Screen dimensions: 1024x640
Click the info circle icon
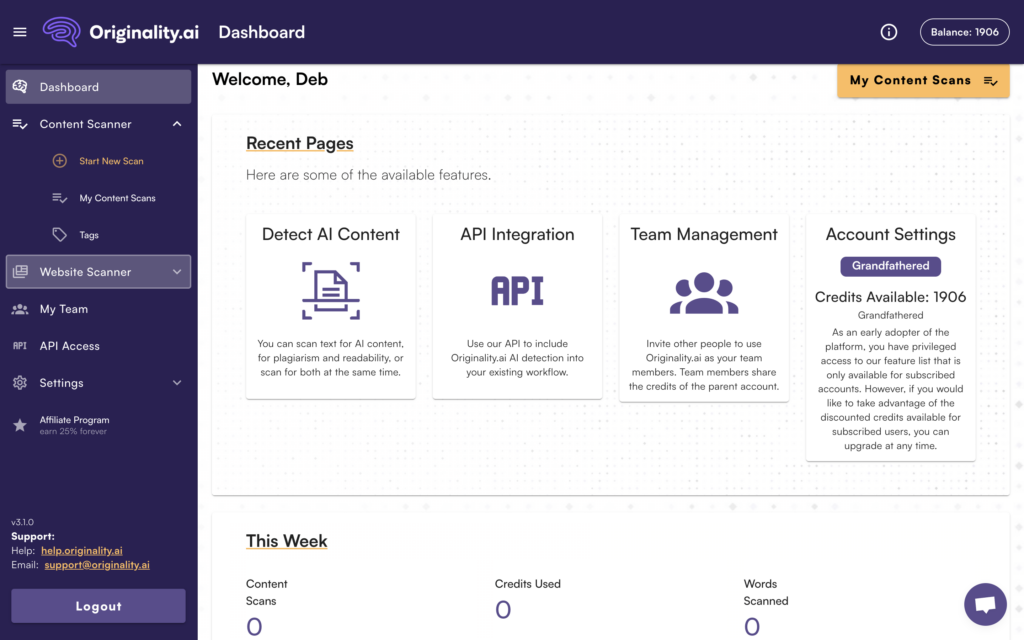point(888,32)
